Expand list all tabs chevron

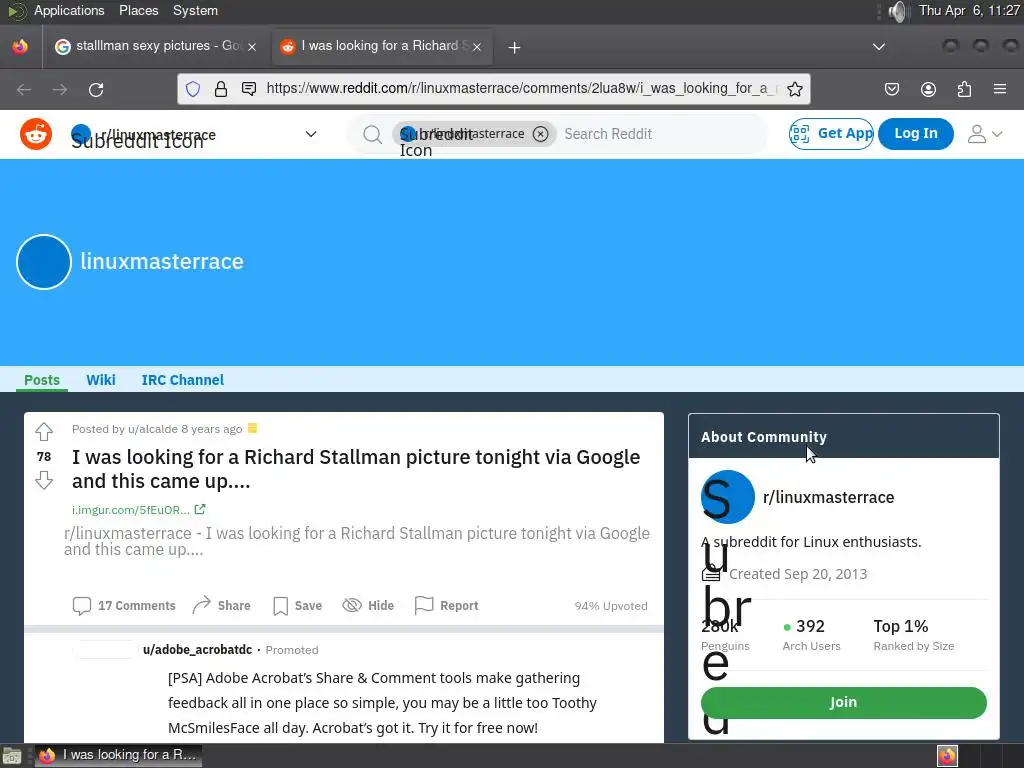pos(879,46)
